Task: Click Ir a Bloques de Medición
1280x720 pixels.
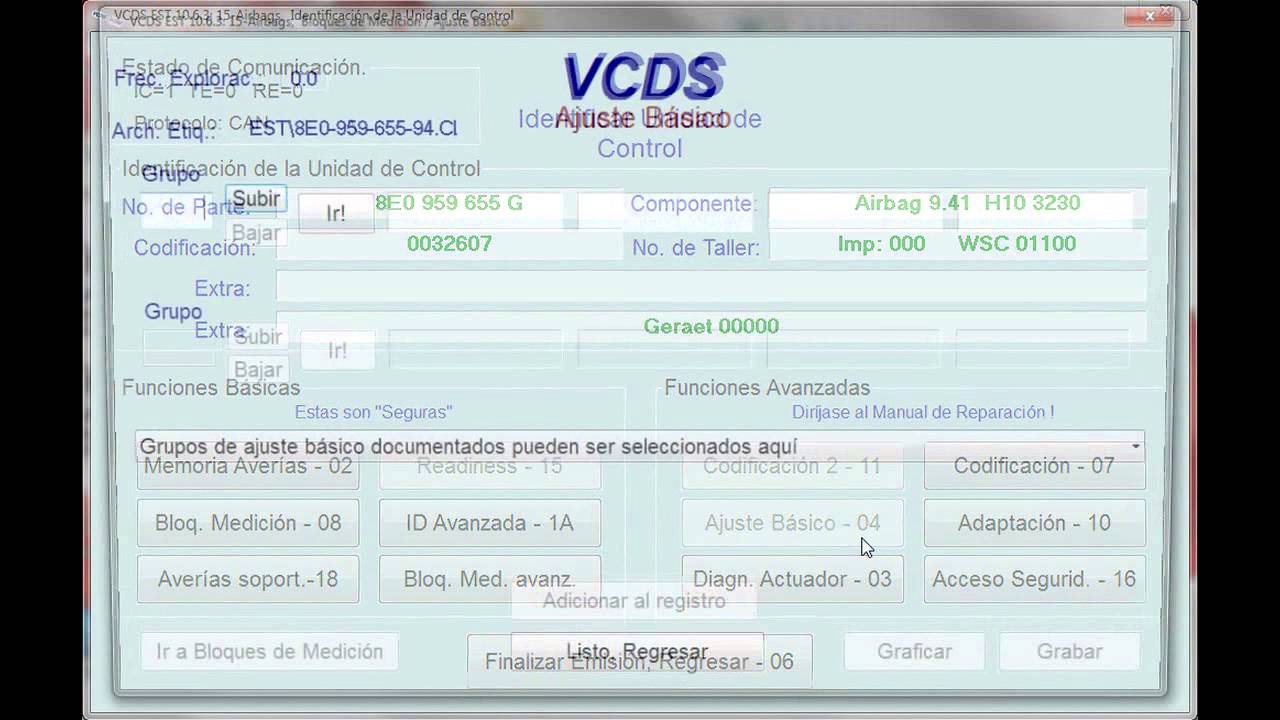Action: pyautogui.click(x=269, y=652)
